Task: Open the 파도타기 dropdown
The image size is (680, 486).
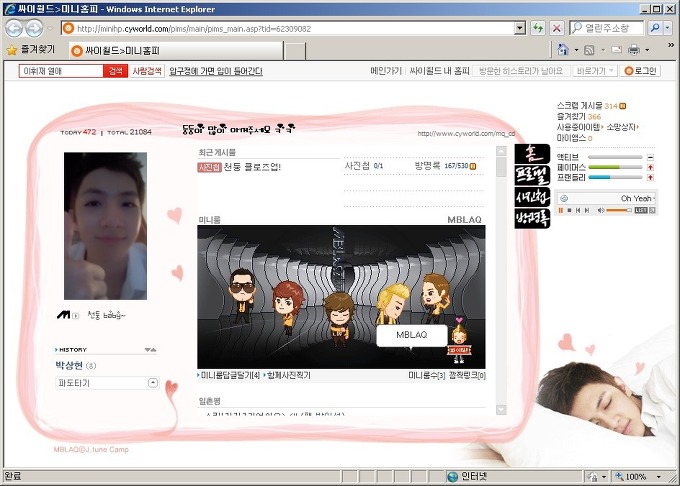Action: click(107, 383)
